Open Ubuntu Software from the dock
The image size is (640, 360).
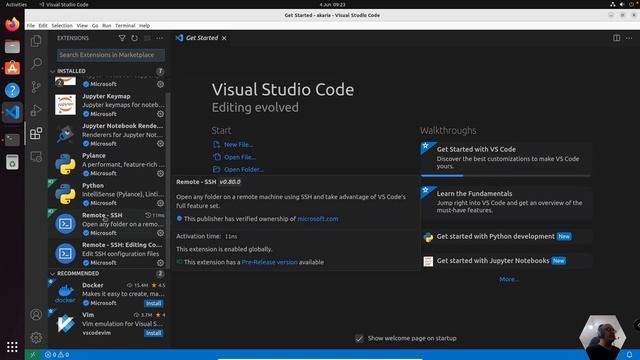pos(12,68)
